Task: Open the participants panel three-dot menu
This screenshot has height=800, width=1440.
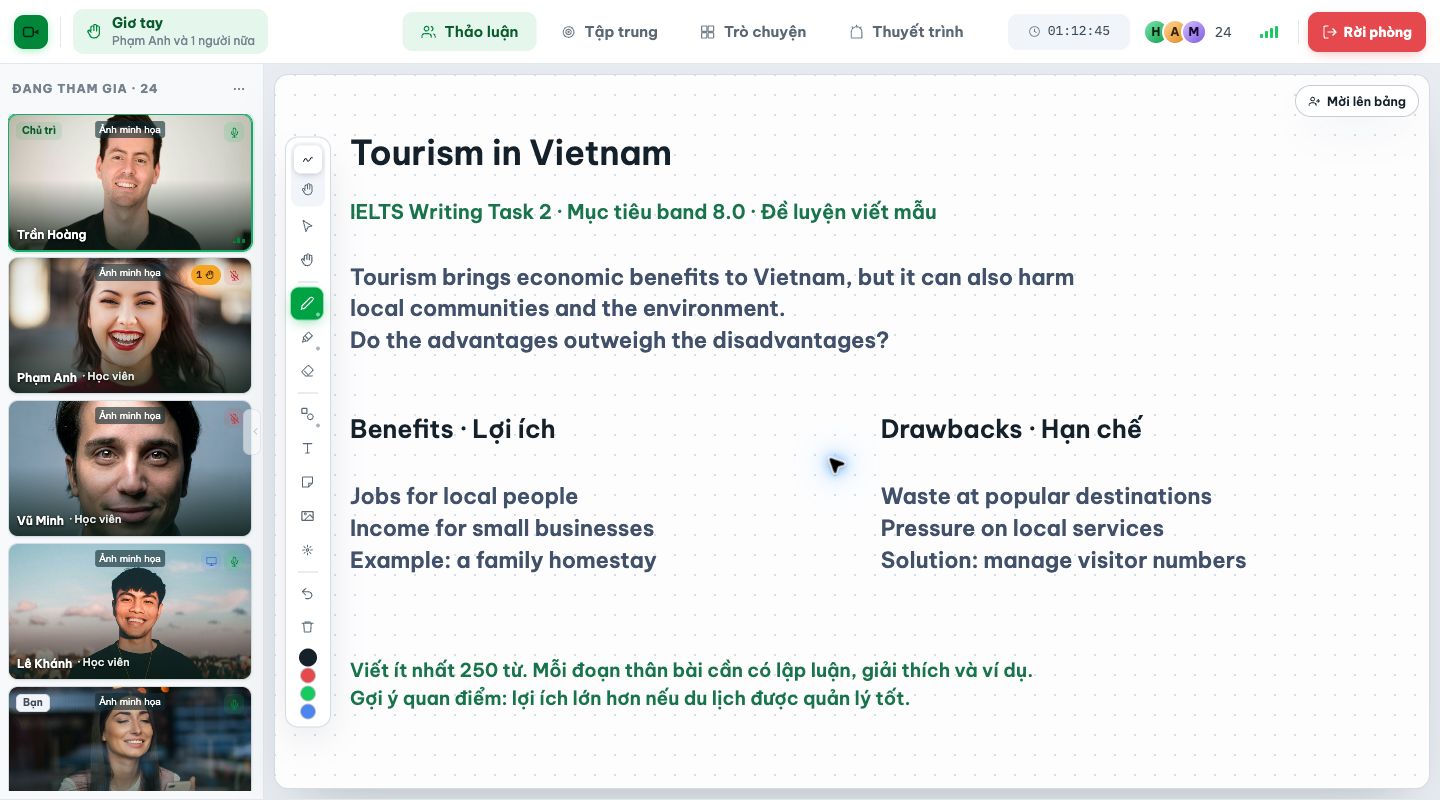Action: click(x=238, y=89)
